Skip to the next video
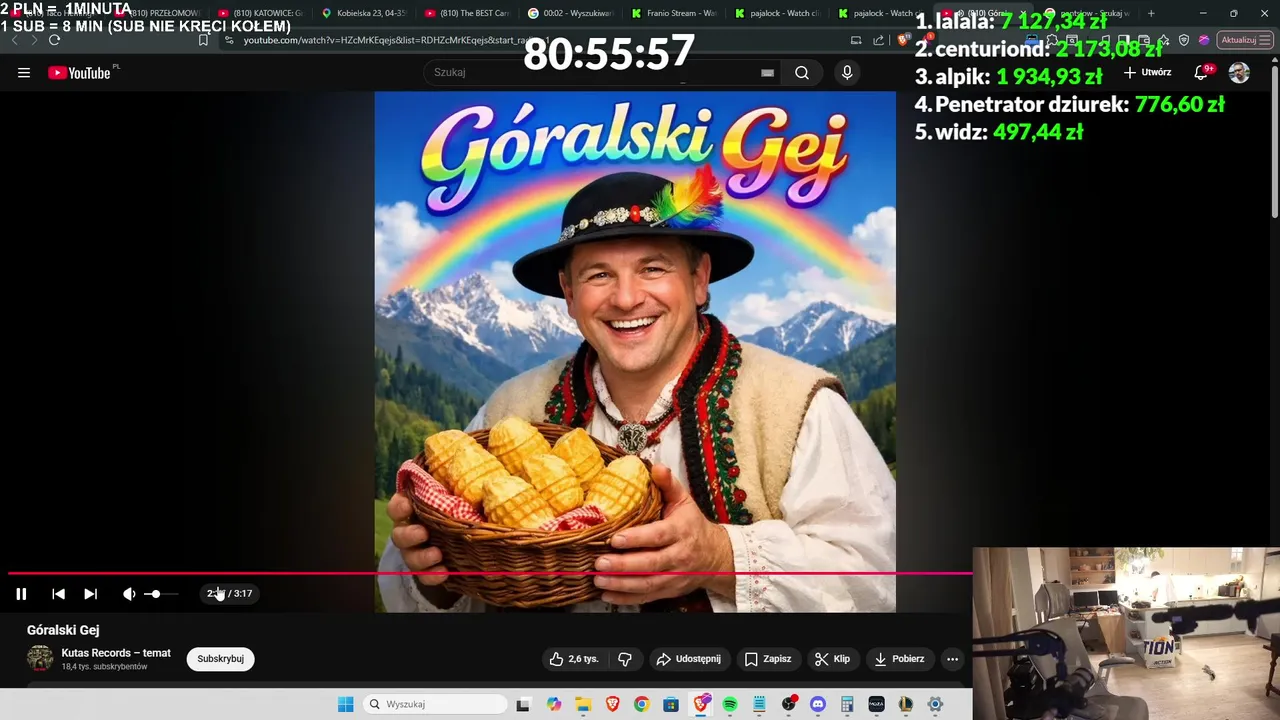This screenshot has width=1280, height=720. tap(90, 594)
